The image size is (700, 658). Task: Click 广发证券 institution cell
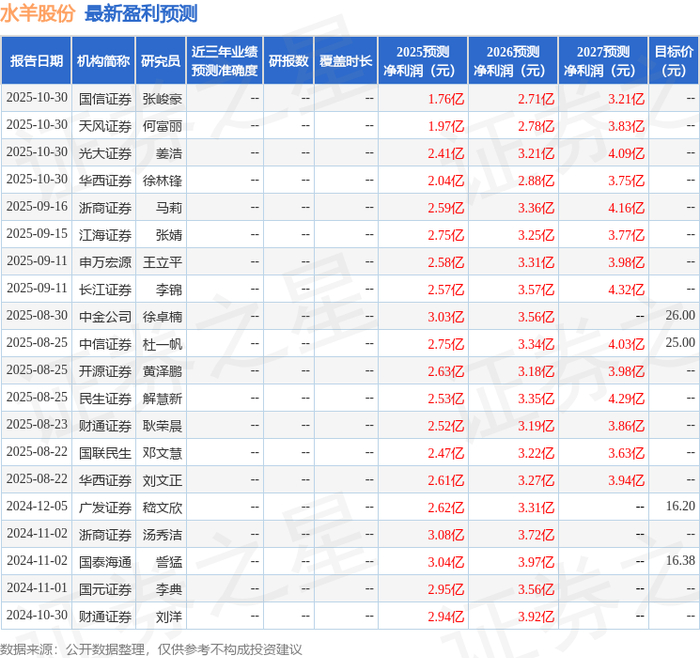[x=105, y=508]
